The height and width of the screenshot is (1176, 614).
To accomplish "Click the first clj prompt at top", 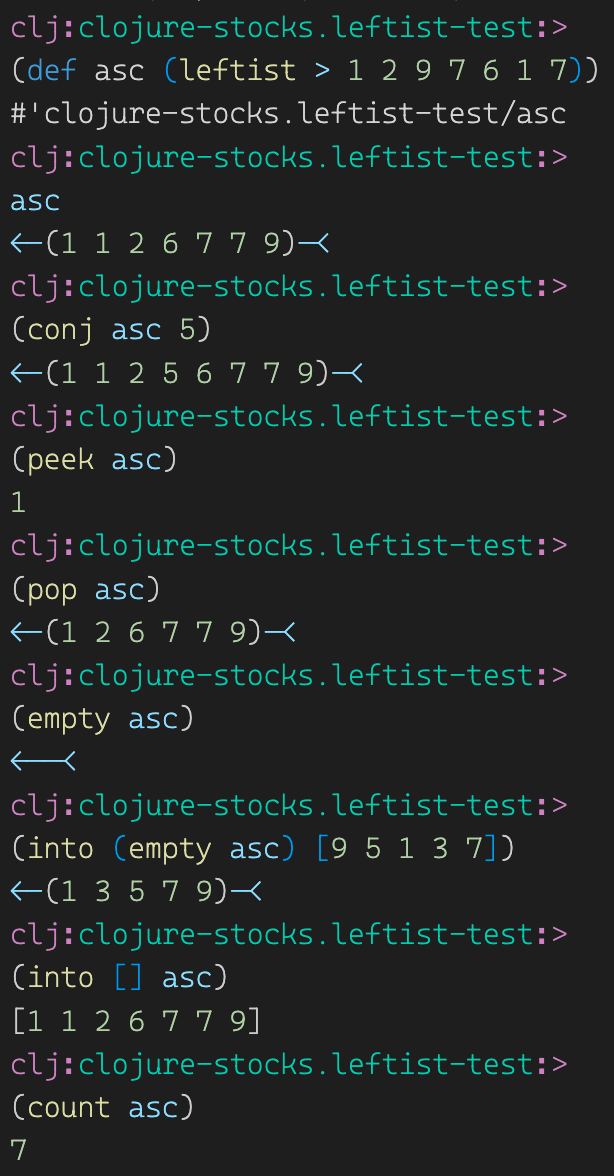I will 289,28.
